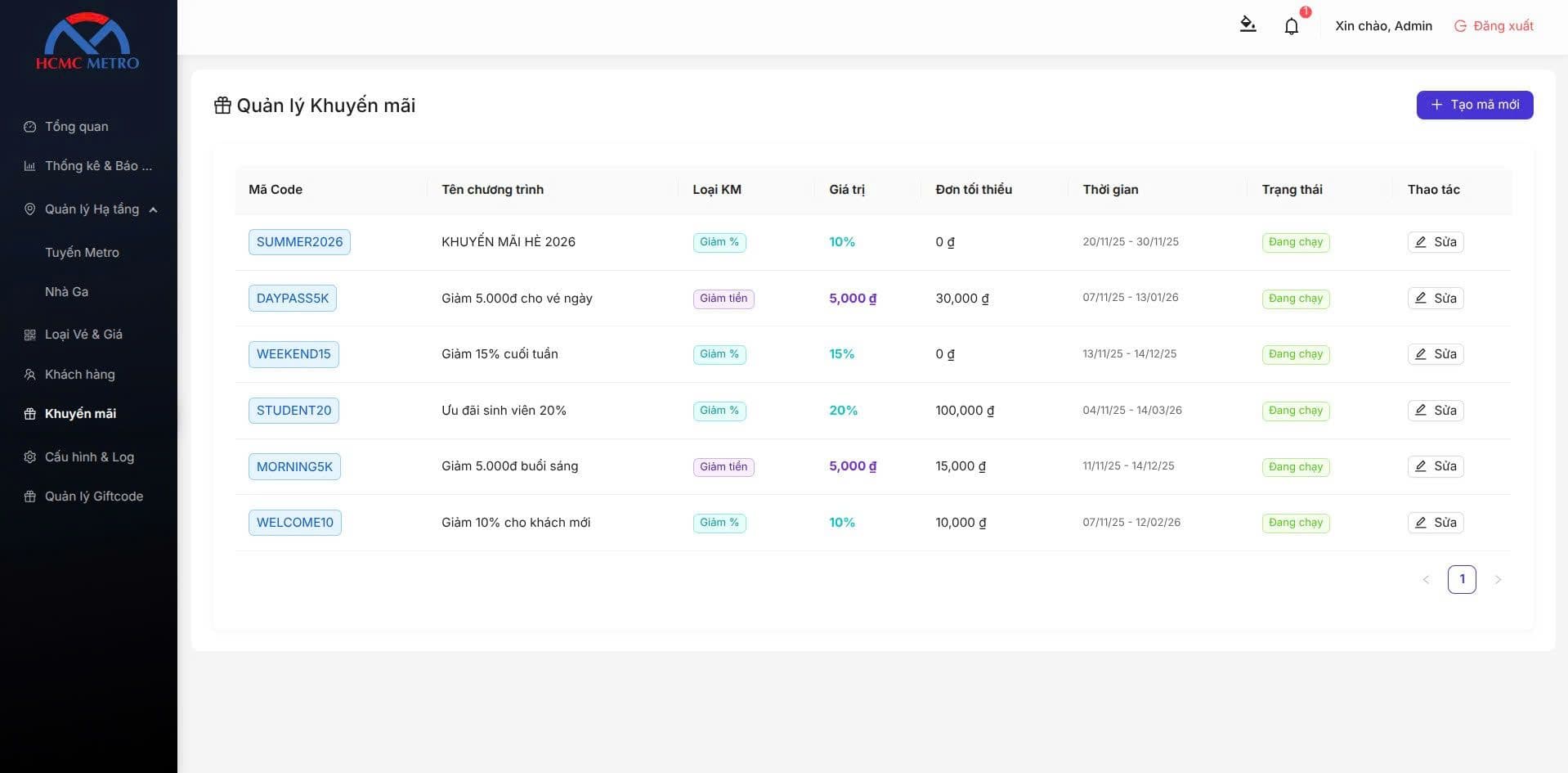Image resolution: width=1568 pixels, height=773 pixels.
Task: Click the HCMC Metro logo
Action: pyautogui.click(x=87, y=41)
